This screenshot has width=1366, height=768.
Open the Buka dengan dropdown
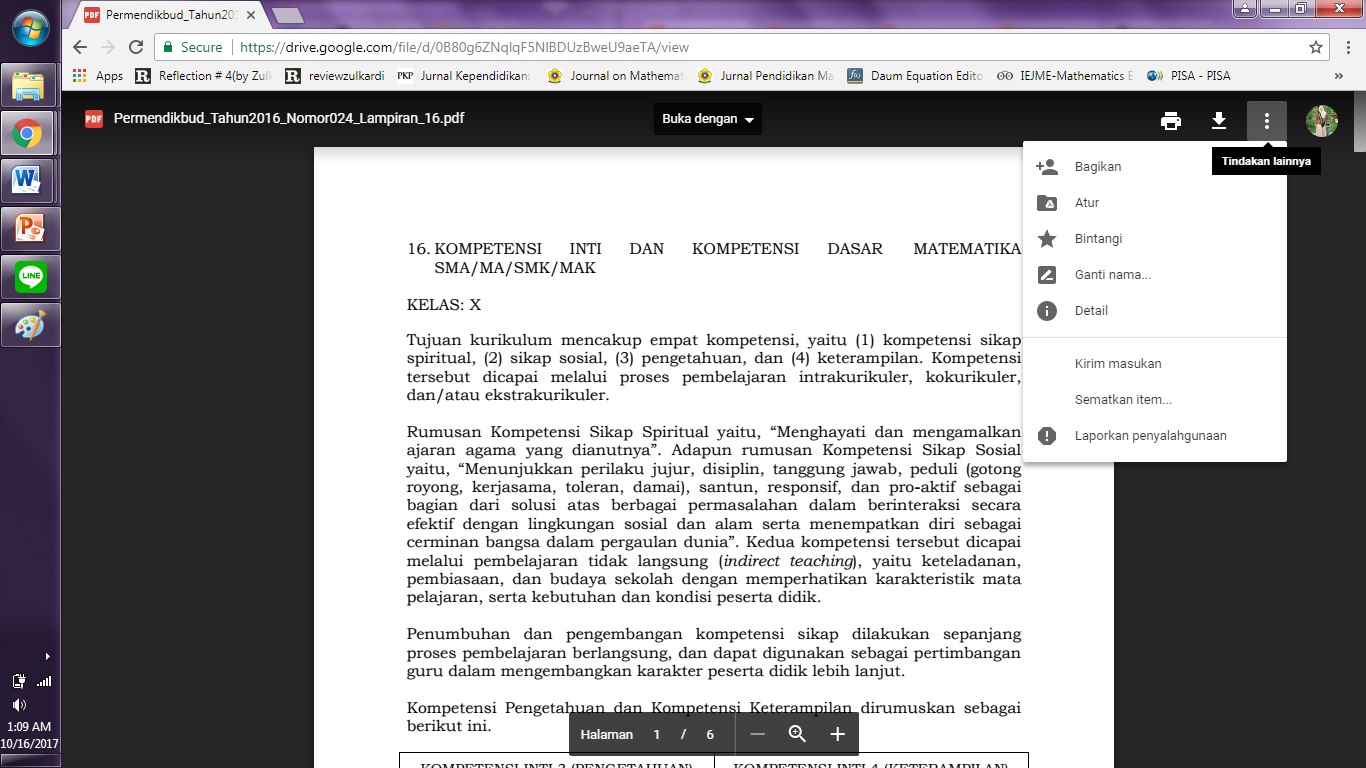pyautogui.click(x=707, y=117)
